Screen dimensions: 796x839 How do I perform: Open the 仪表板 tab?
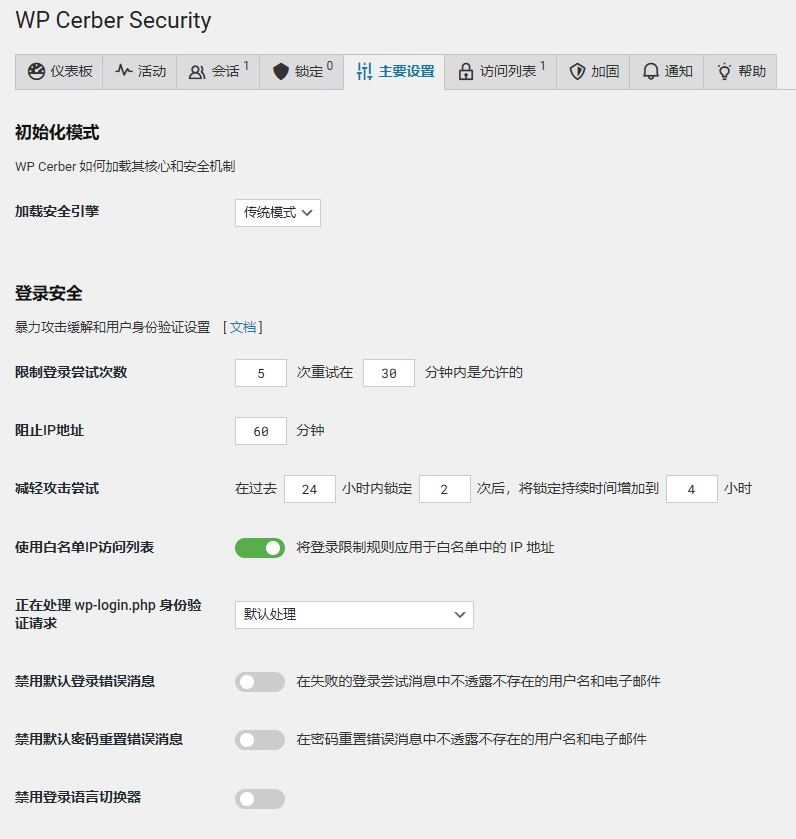coord(59,72)
